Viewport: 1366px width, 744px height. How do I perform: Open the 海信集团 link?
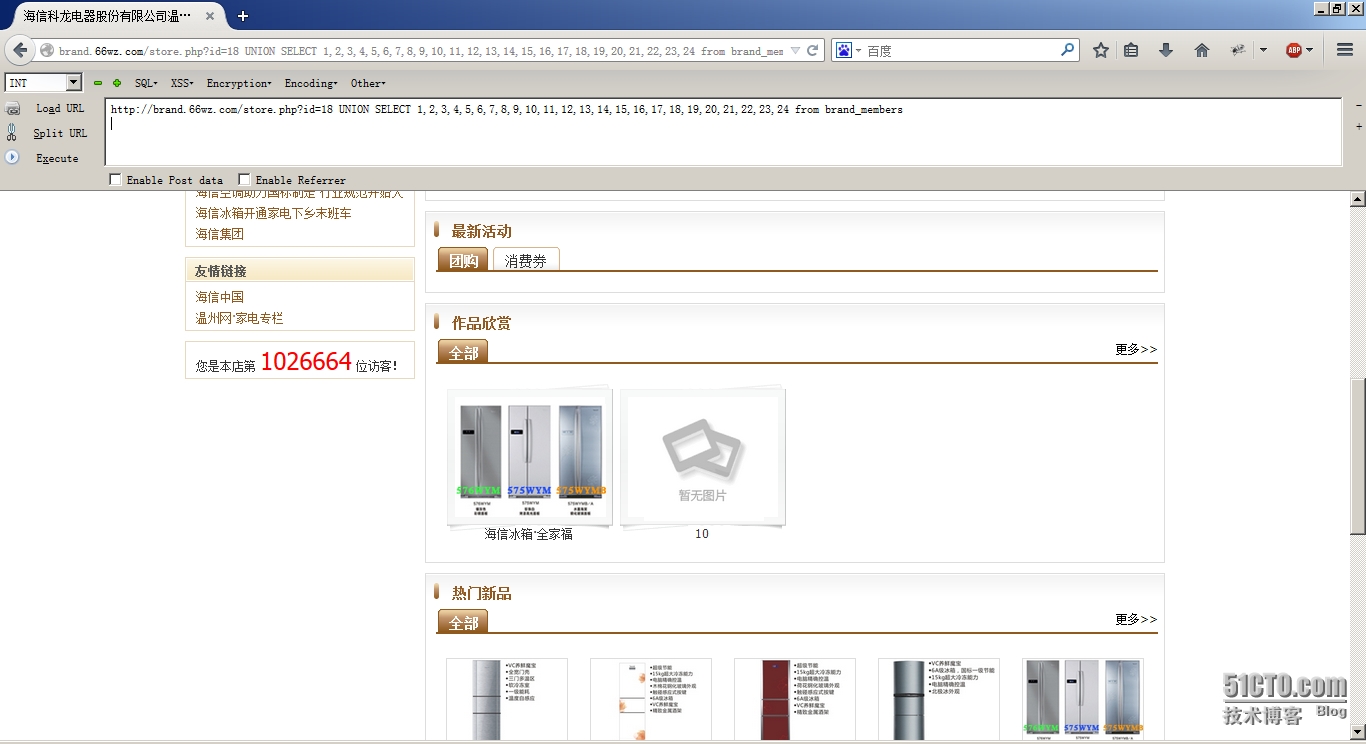click(220, 234)
